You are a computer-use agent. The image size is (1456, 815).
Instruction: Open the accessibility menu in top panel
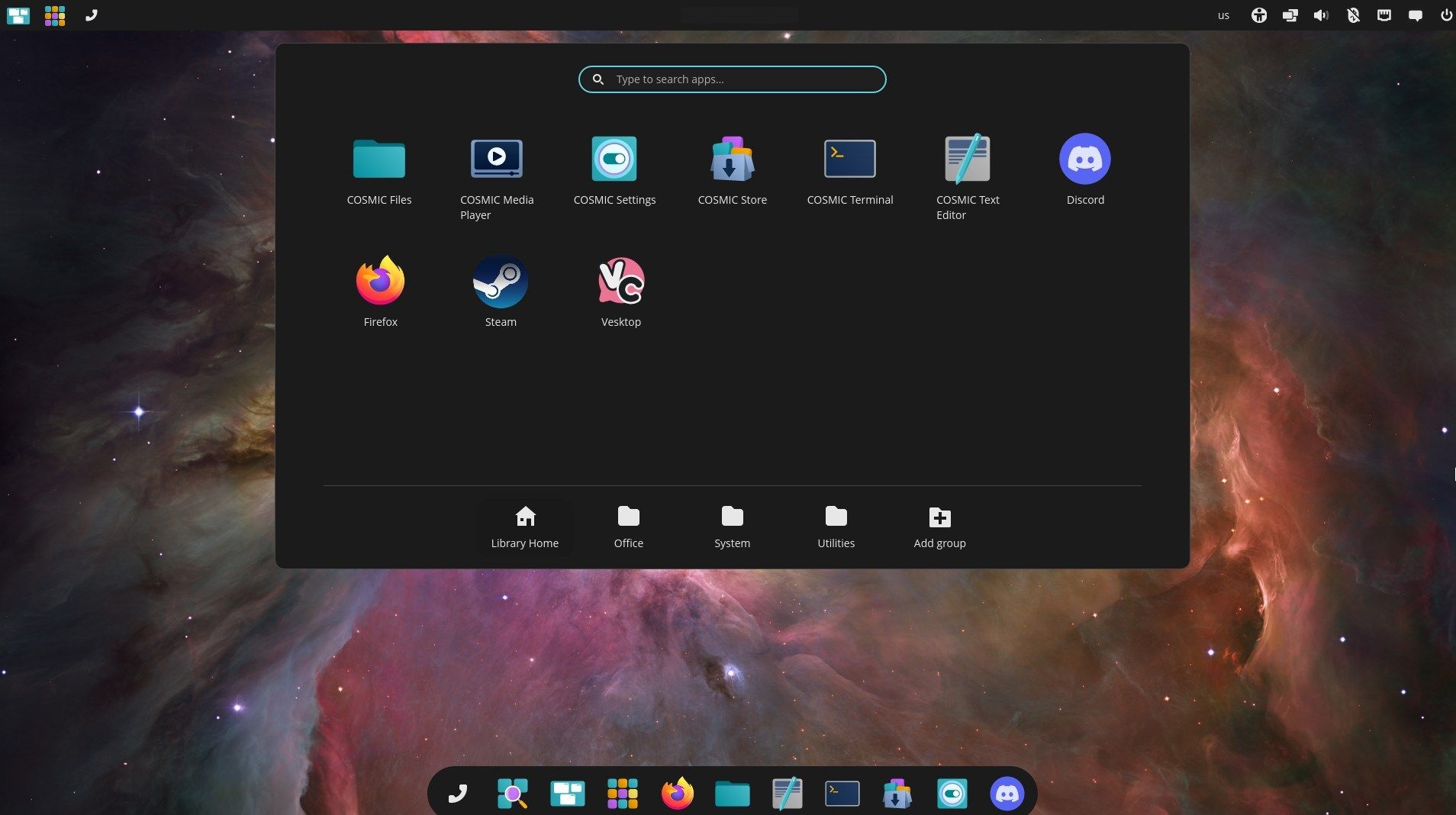click(1258, 15)
